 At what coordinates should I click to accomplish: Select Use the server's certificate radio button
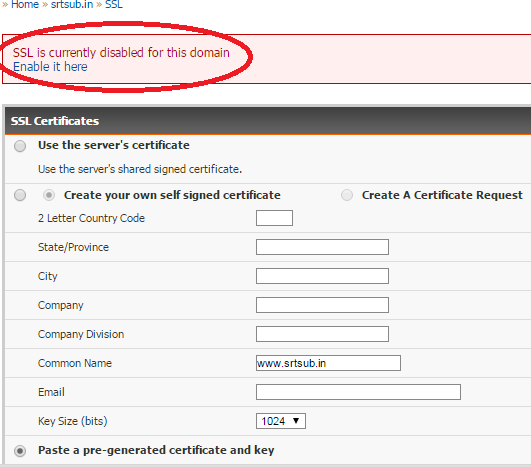20,146
